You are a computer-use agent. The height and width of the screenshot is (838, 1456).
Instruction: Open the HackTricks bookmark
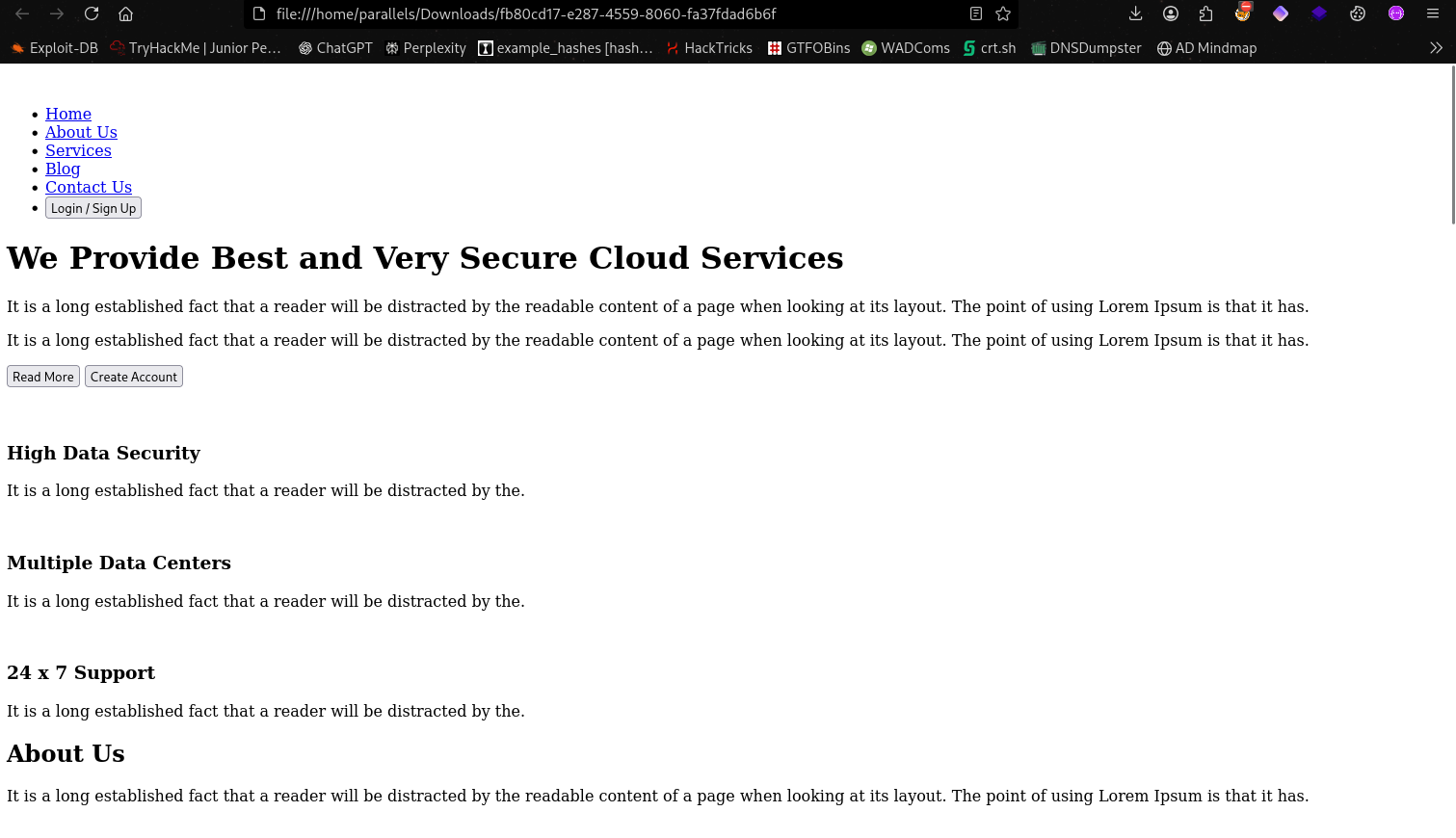(709, 47)
